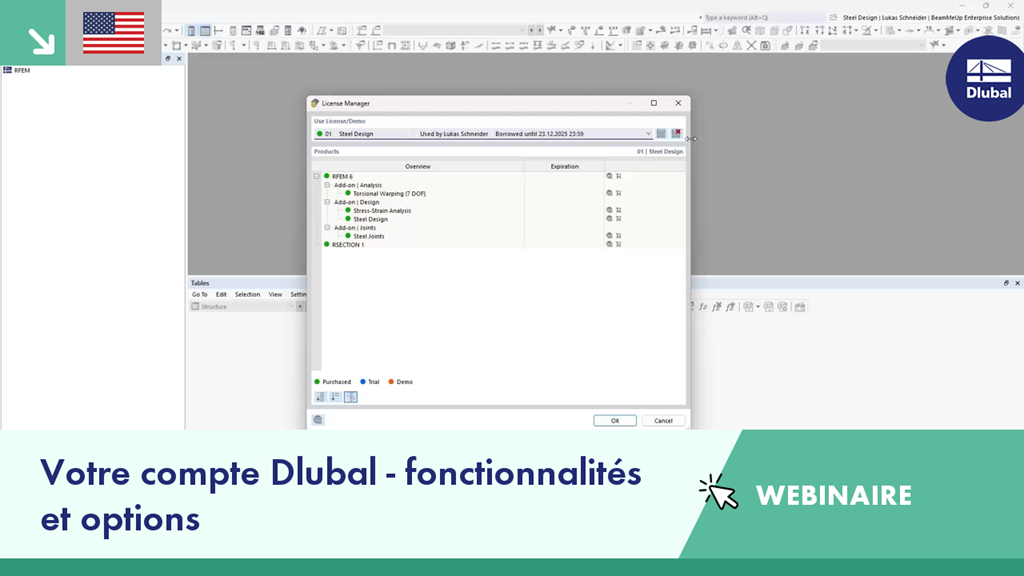Click the Expiration column header

[564, 167]
